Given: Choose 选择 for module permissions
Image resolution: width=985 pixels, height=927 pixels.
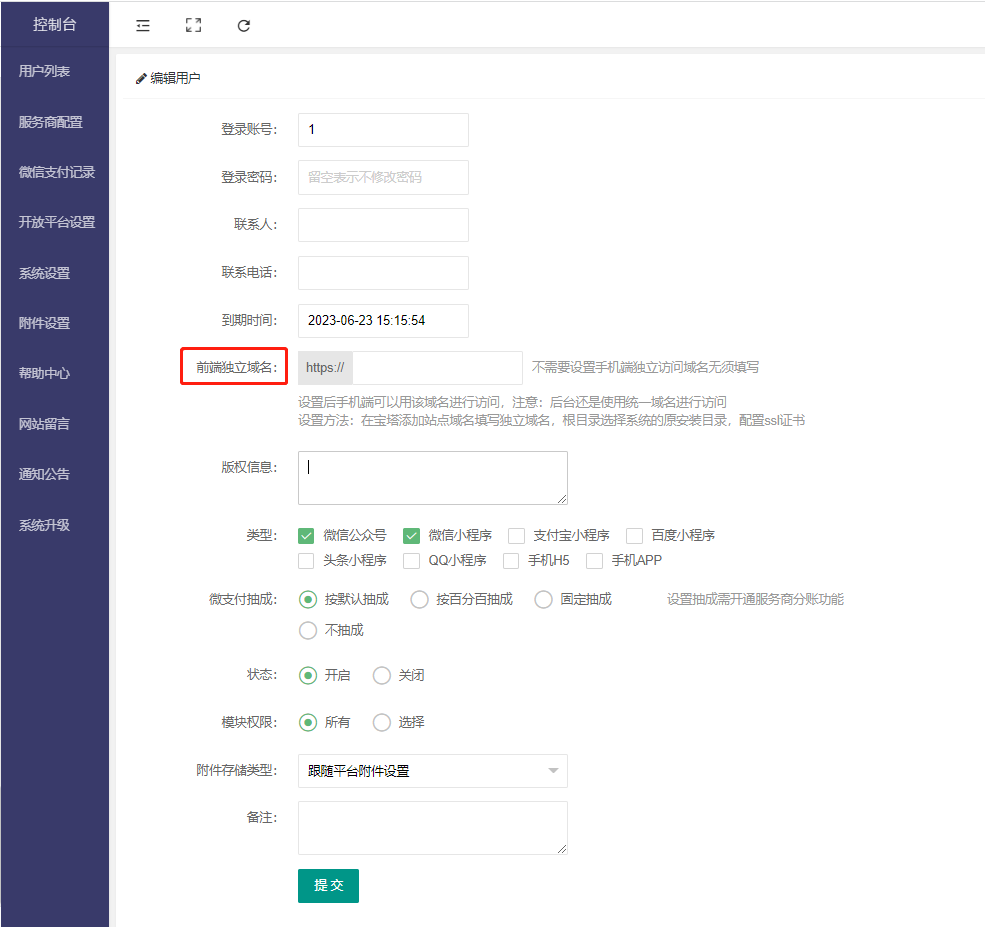Looking at the screenshot, I should point(382,723).
